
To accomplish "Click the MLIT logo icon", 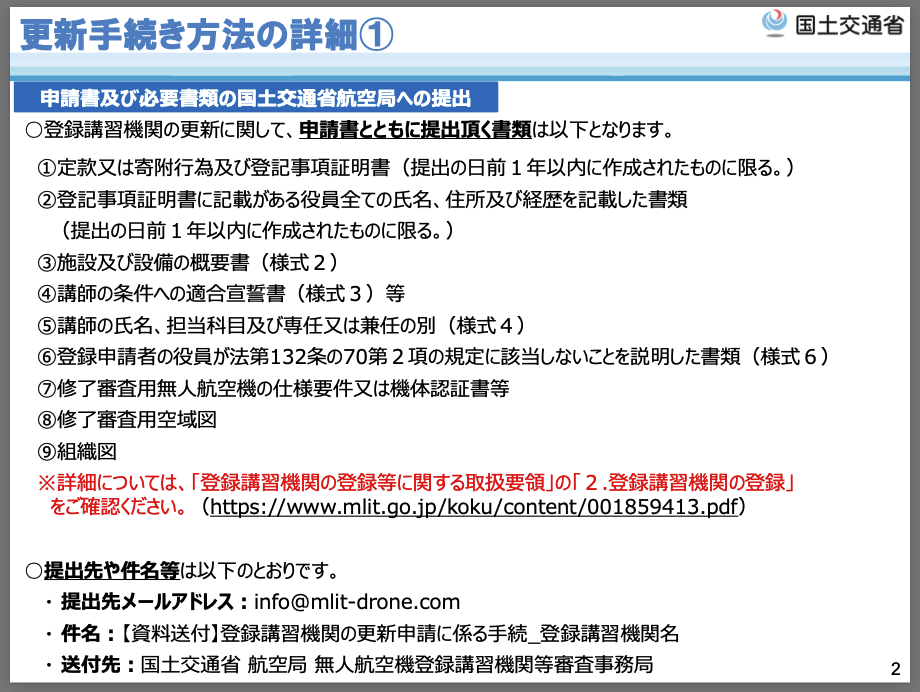I will coord(775,23).
